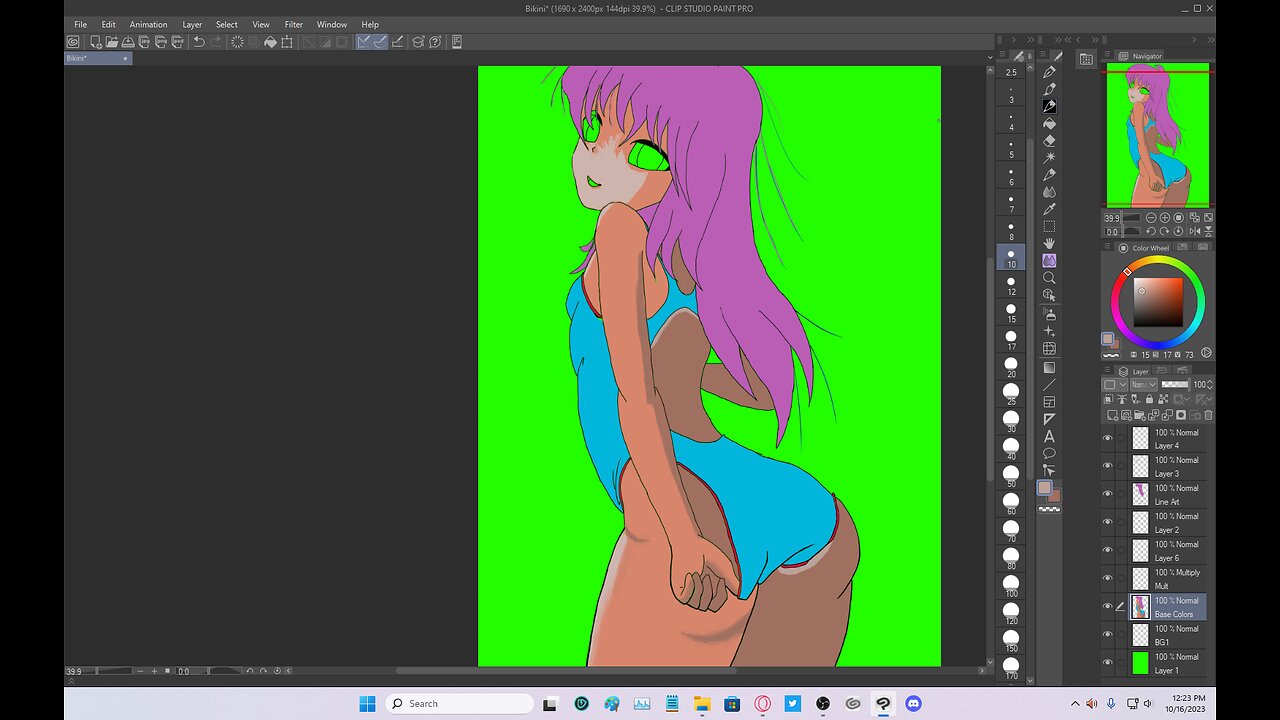Click the Clear (dotted circle) icon

pos(237,42)
